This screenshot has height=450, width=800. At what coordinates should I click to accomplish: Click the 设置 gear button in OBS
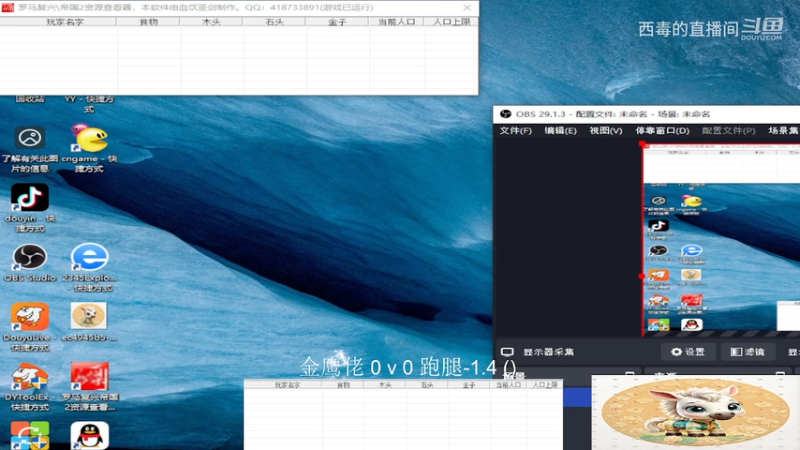coord(688,352)
